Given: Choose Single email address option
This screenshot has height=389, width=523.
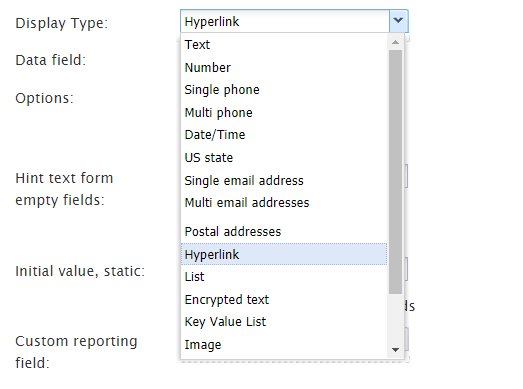Looking at the screenshot, I should (x=284, y=180).
